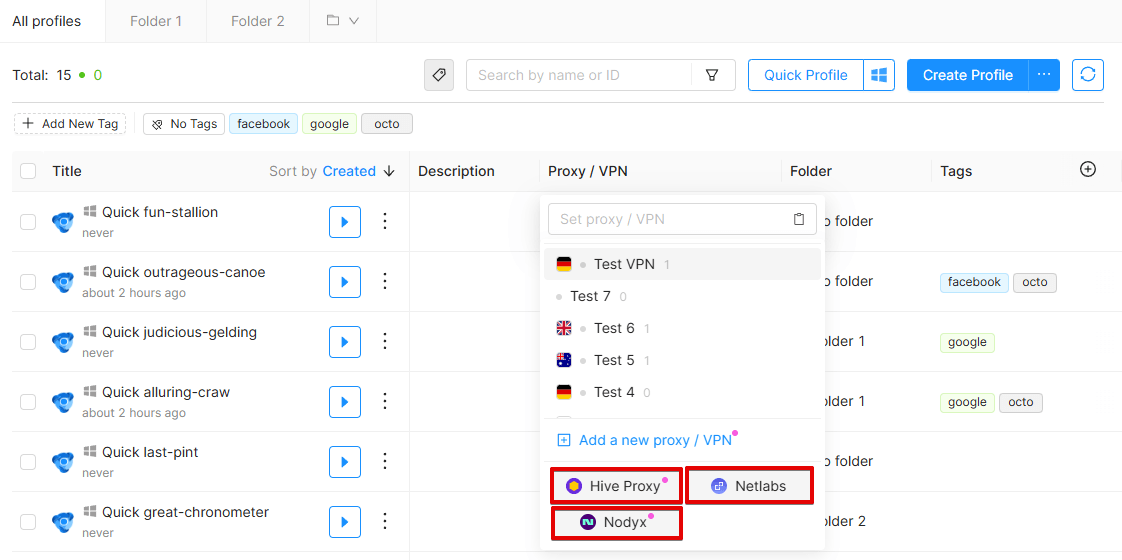Start the Quick alluring-craw profile
Image resolution: width=1122 pixels, height=560 pixels.
click(x=345, y=402)
